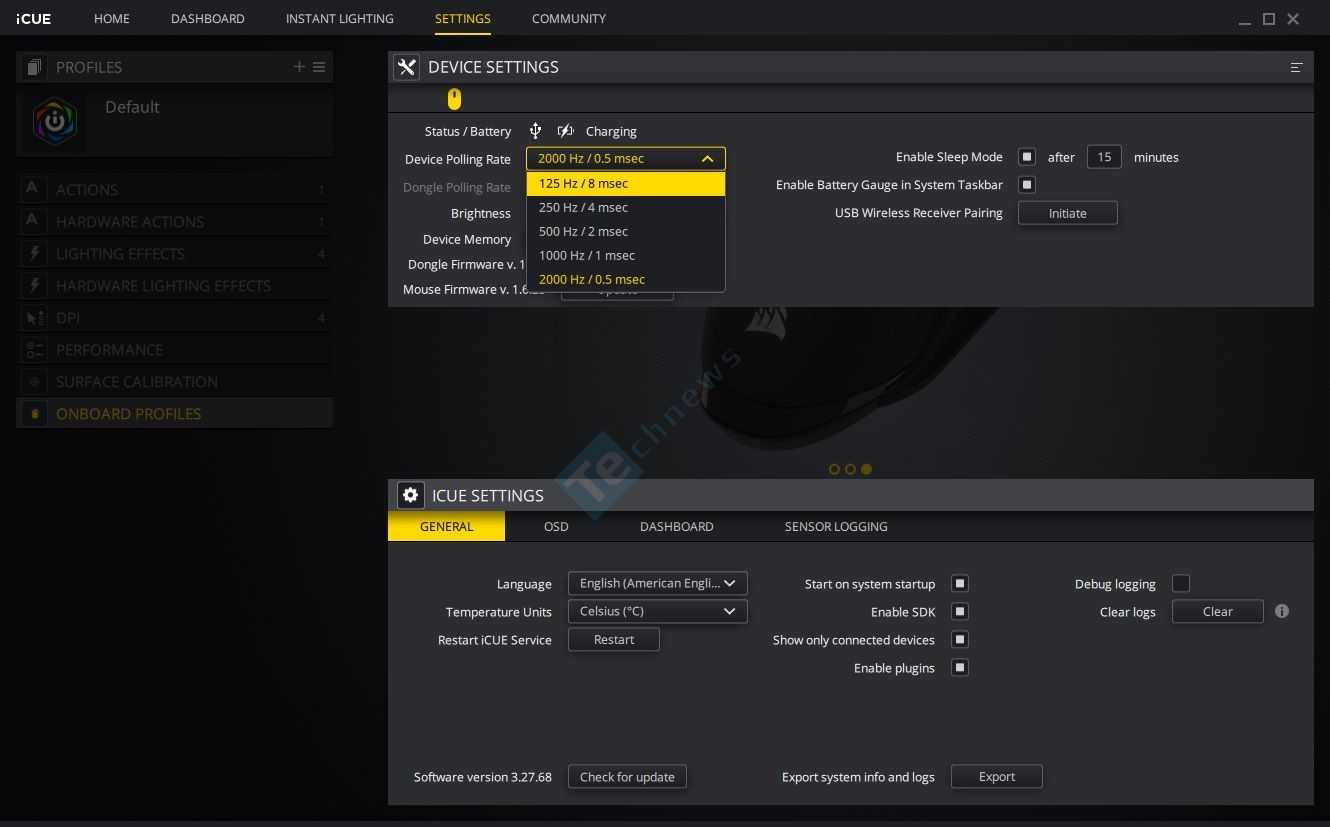
Task: Click the Clear logs button
Action: [x=1217, y=611]
